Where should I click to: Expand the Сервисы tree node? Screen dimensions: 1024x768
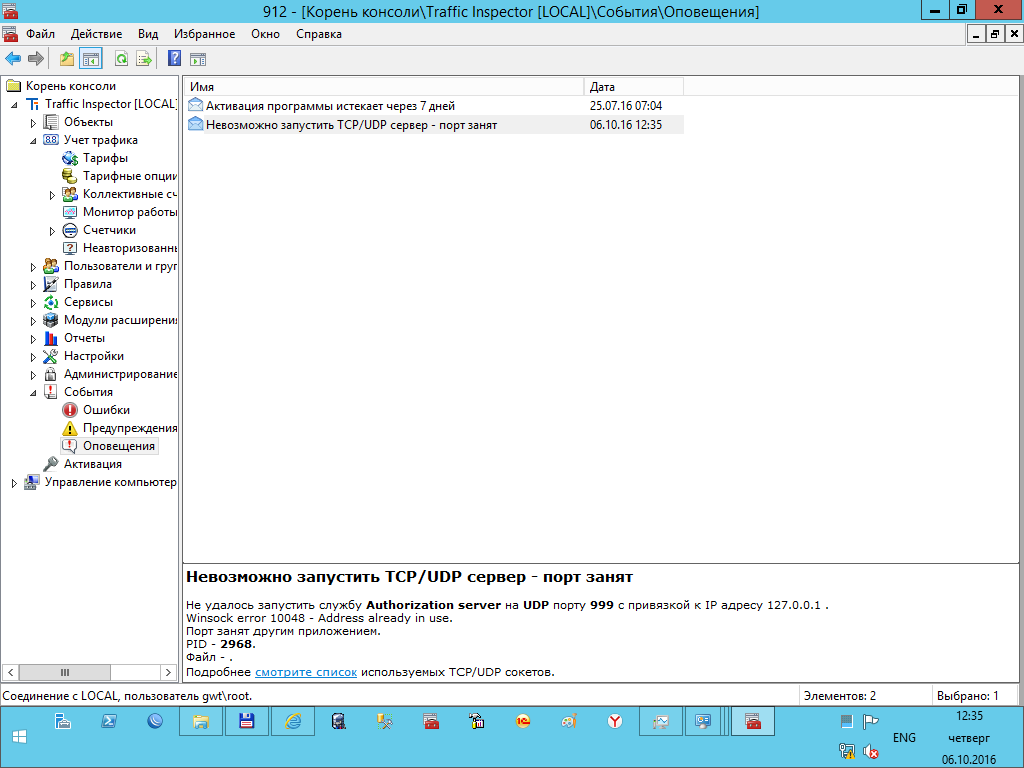(33, 302)
